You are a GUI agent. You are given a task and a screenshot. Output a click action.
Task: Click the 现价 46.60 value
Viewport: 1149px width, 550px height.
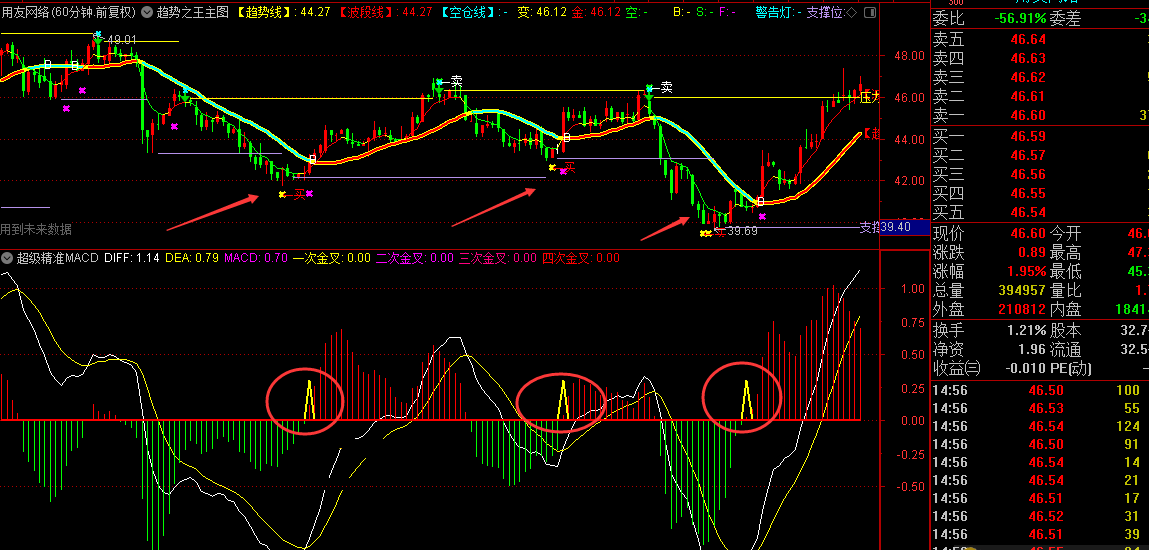pyautogui.click(x=1028, y=234)
